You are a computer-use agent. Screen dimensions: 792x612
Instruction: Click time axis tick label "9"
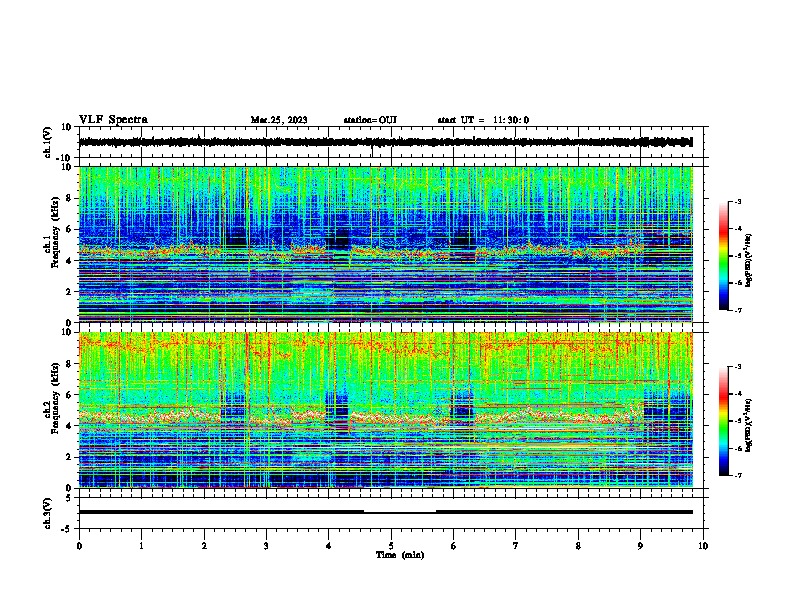640,546
